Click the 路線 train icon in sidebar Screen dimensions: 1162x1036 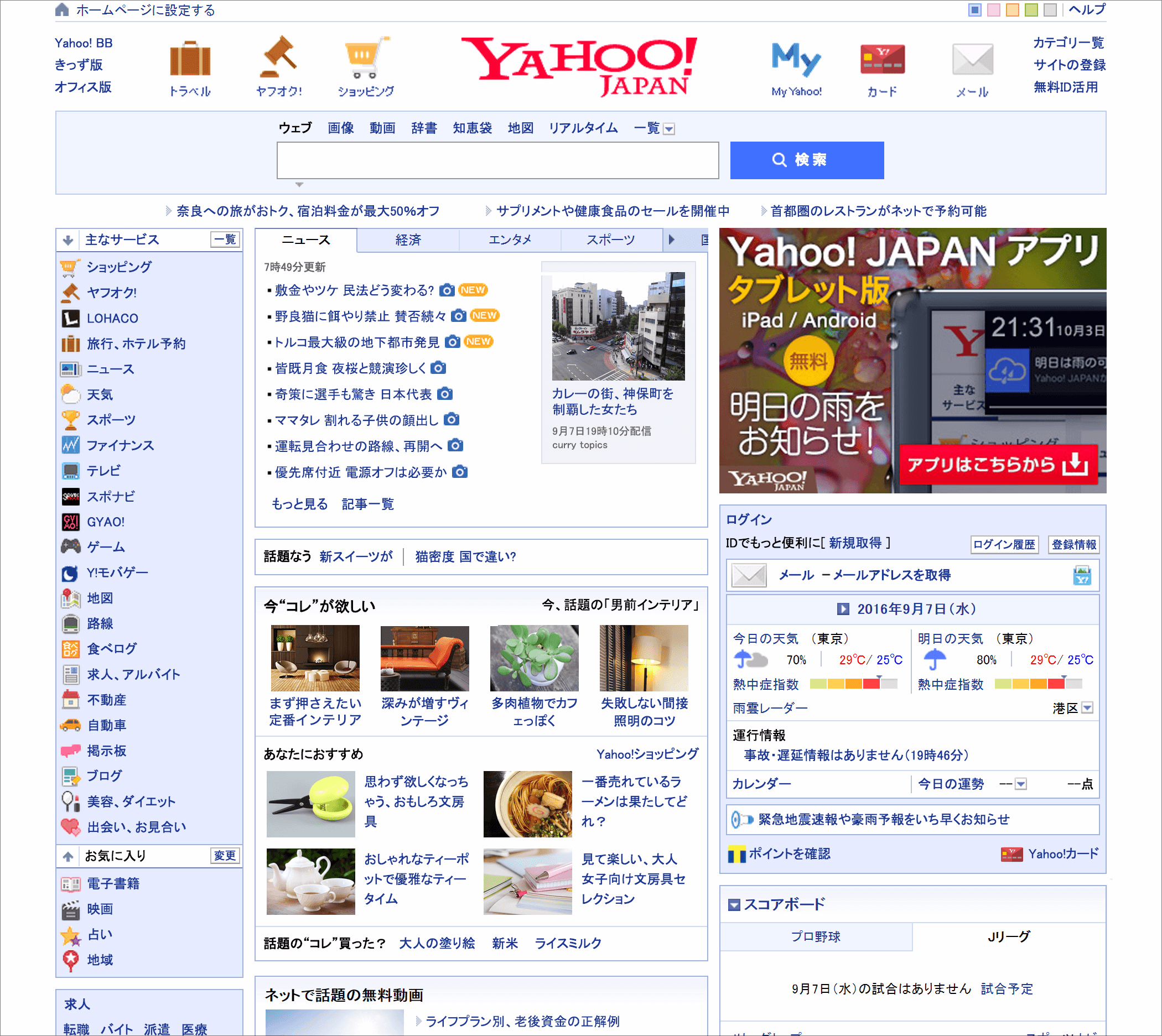(x=70, y=624)
